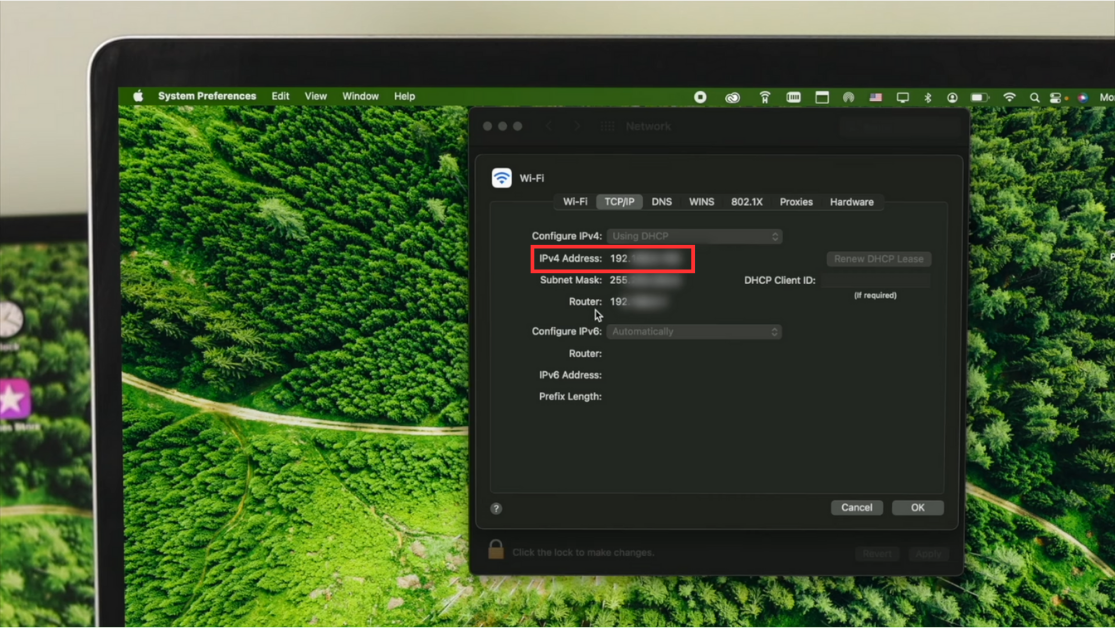Viewport: 1115px width, 628px height.
Task: Switch to the Proxies tab
Action: tap(796, 202)
